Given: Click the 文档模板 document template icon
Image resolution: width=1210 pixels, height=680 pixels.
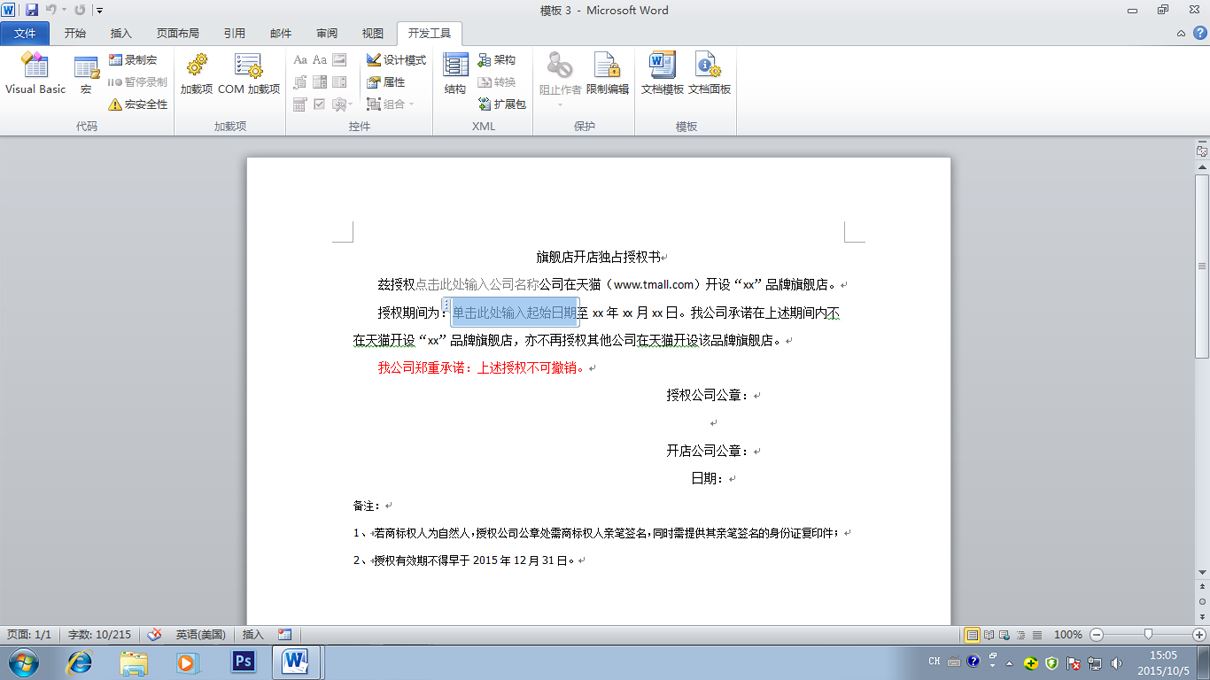Looking at the screenshot, I should click(x=662, y=75).
